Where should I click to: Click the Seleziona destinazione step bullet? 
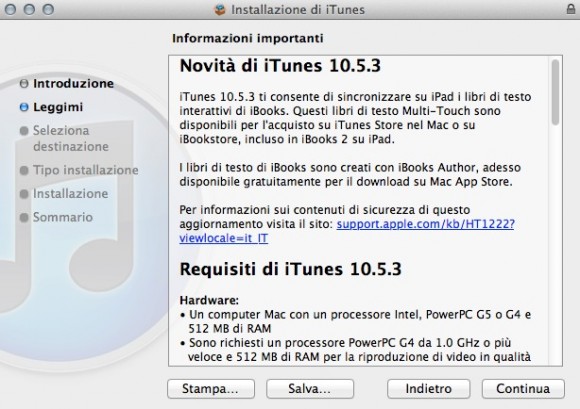point(24,131)
